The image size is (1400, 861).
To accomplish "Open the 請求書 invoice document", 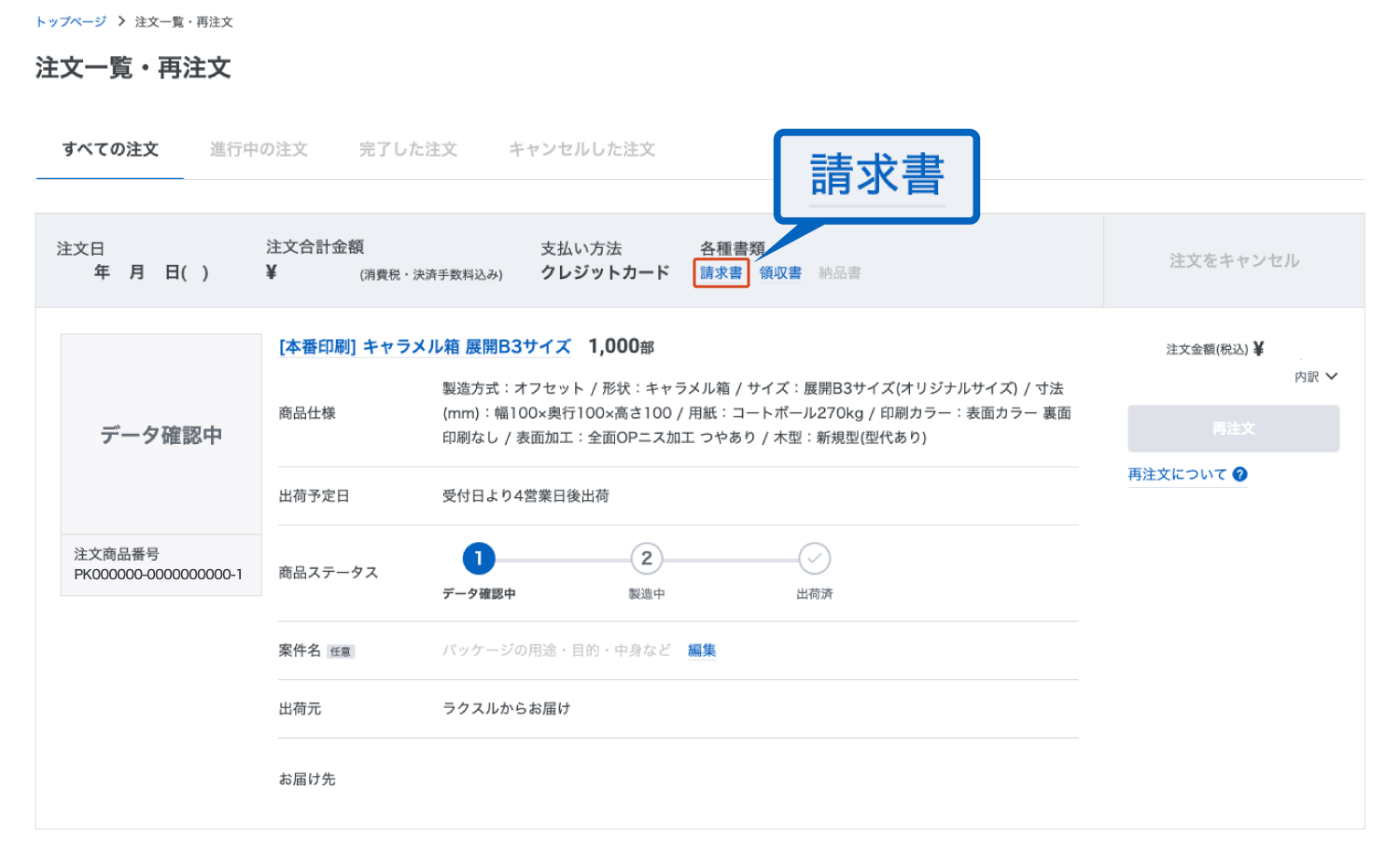I will [721, 273].
